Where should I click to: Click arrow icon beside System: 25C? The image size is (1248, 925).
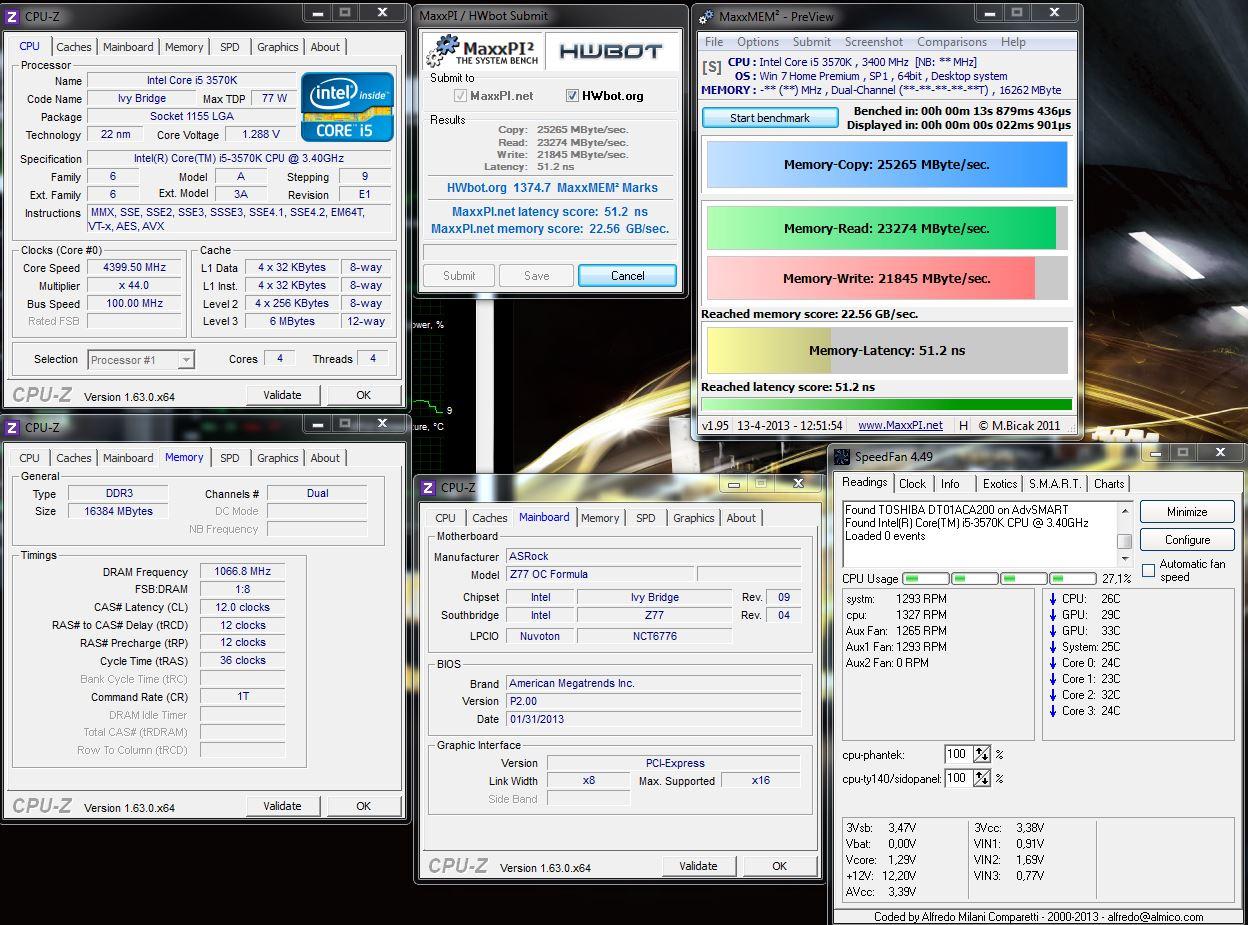tap(1053, 647)
